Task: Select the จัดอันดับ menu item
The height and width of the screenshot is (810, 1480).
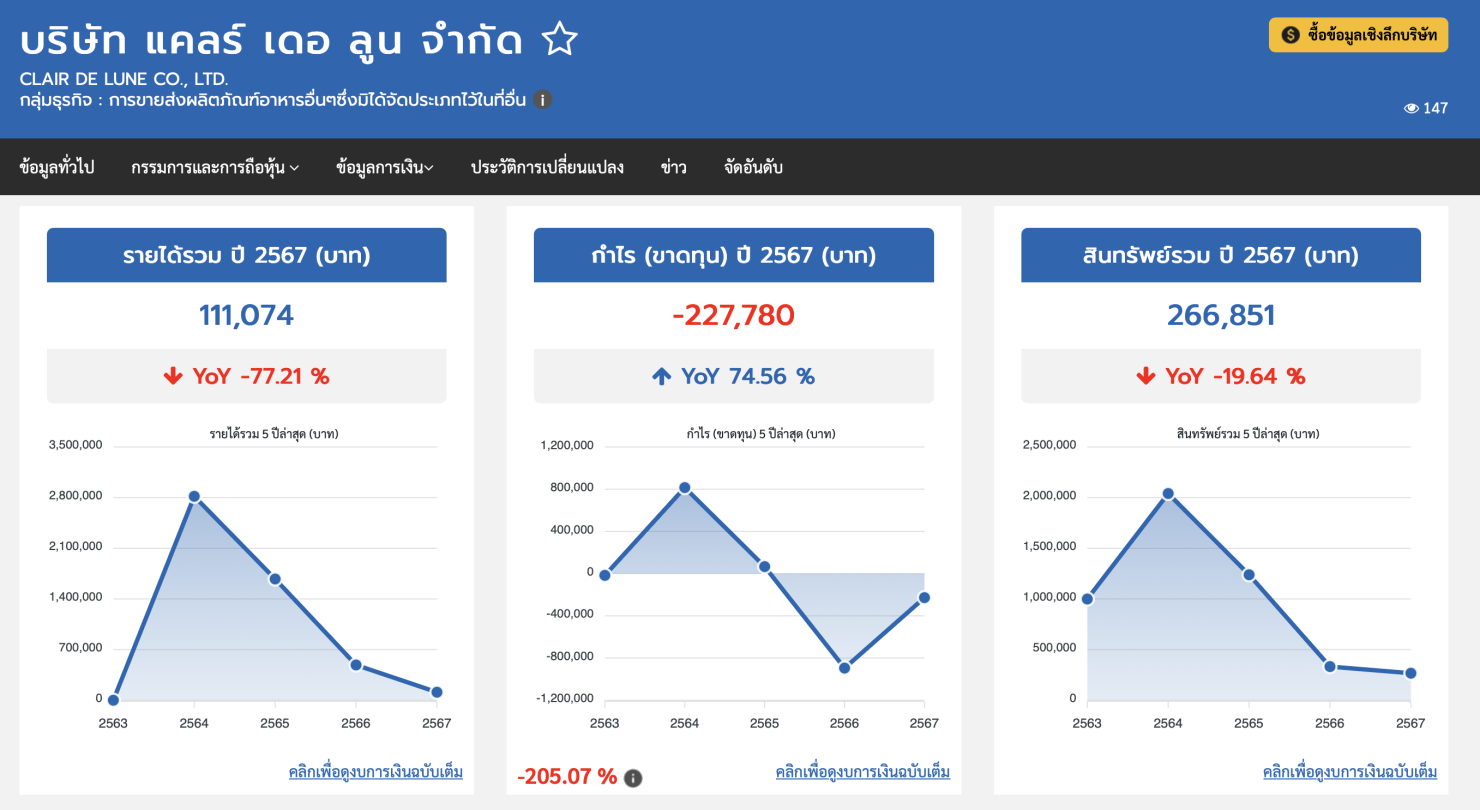Action: pos(753,168)
